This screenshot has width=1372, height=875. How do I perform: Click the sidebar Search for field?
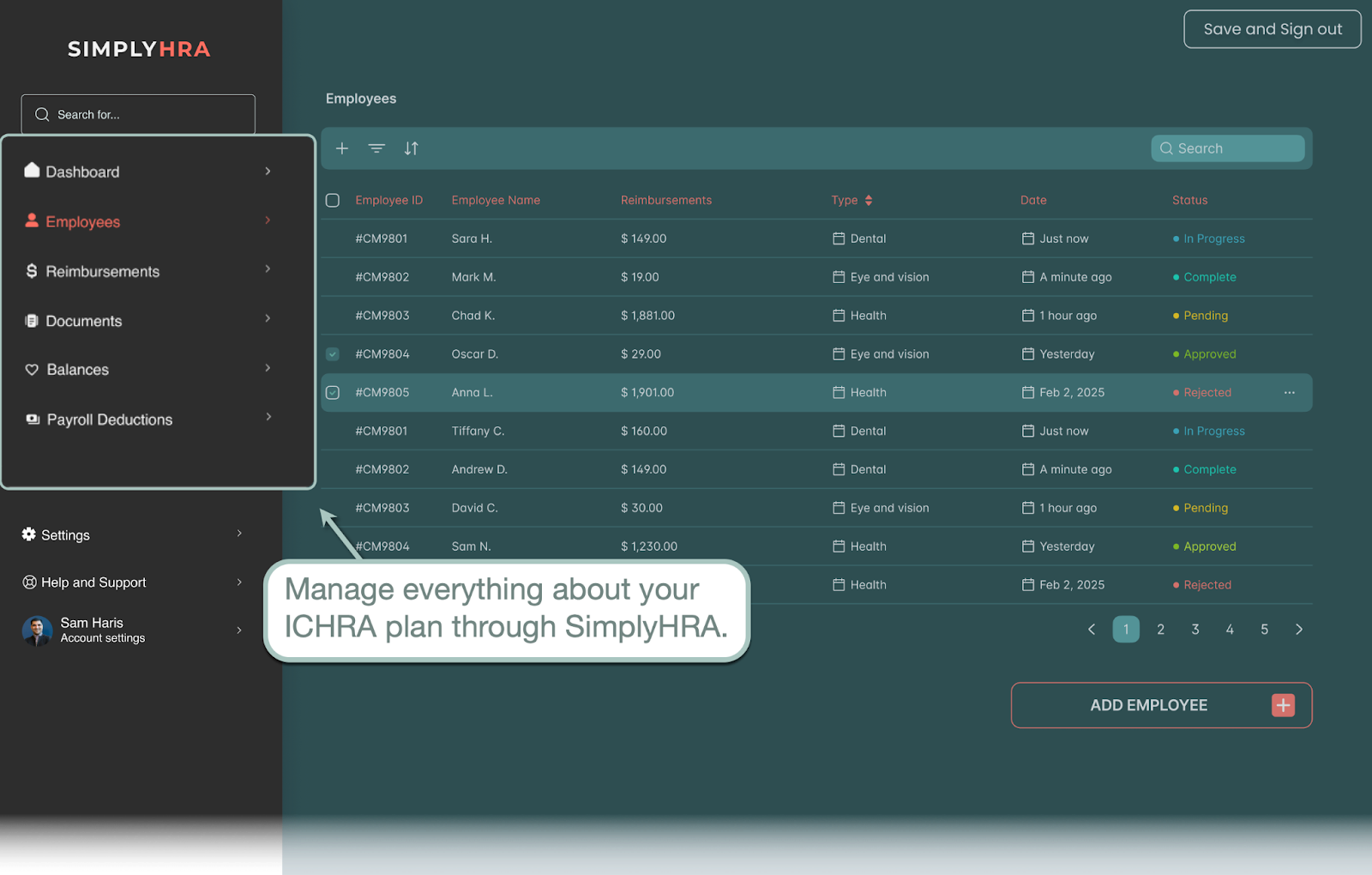pyautogui.click(x=138, y=114)
